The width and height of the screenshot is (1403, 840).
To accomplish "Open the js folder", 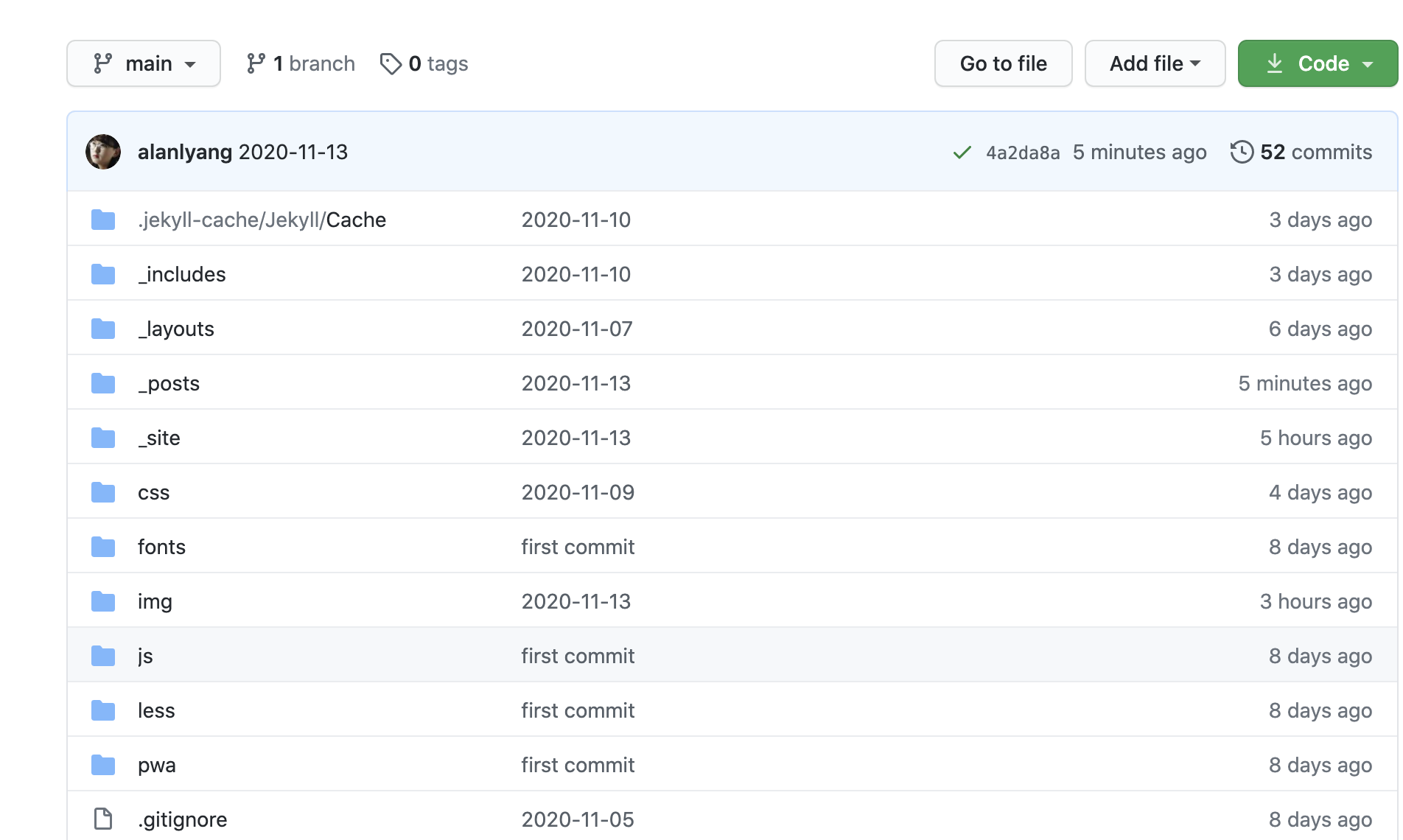I will tap(145, 656).
